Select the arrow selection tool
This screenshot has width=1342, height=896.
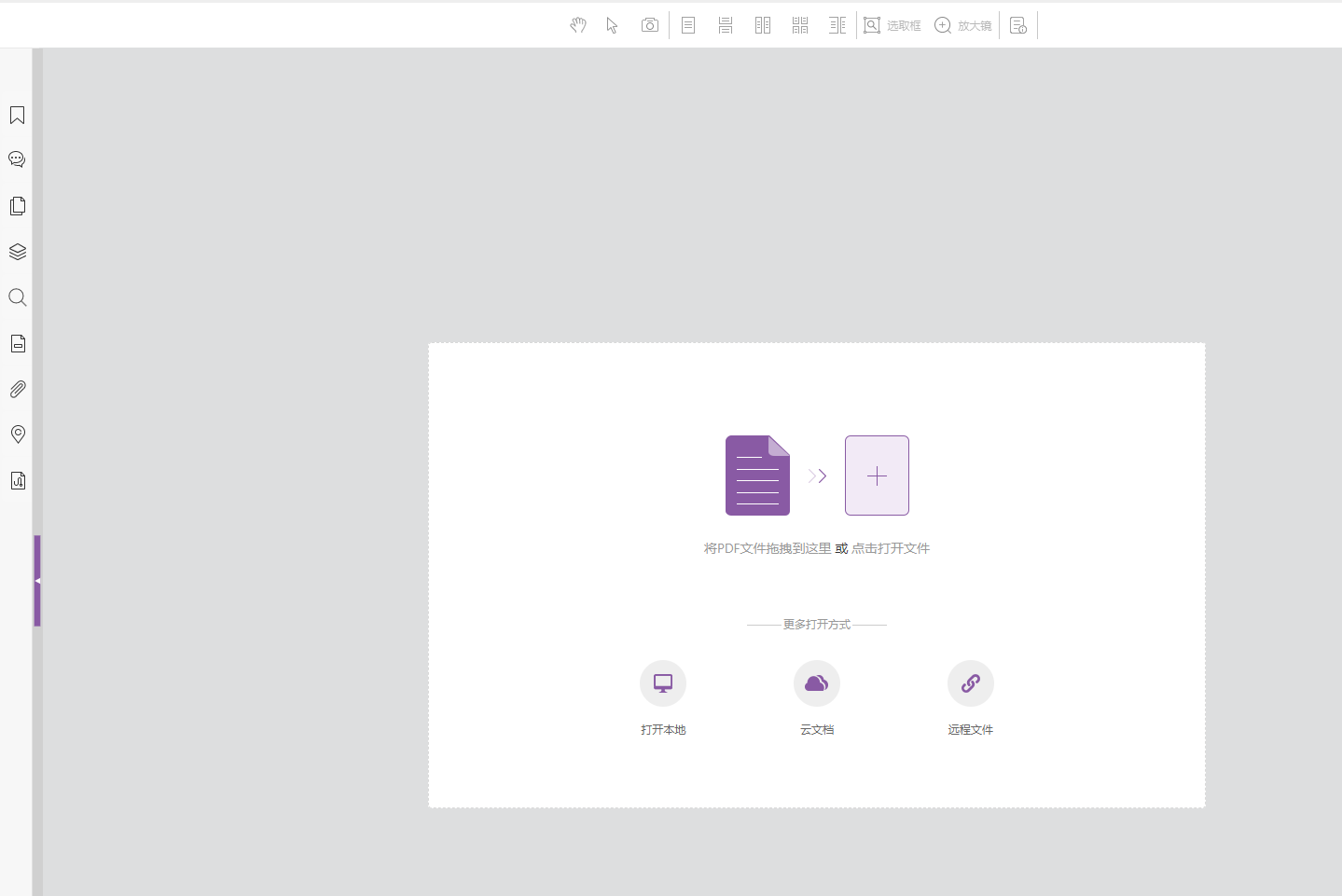pos(612,25)
